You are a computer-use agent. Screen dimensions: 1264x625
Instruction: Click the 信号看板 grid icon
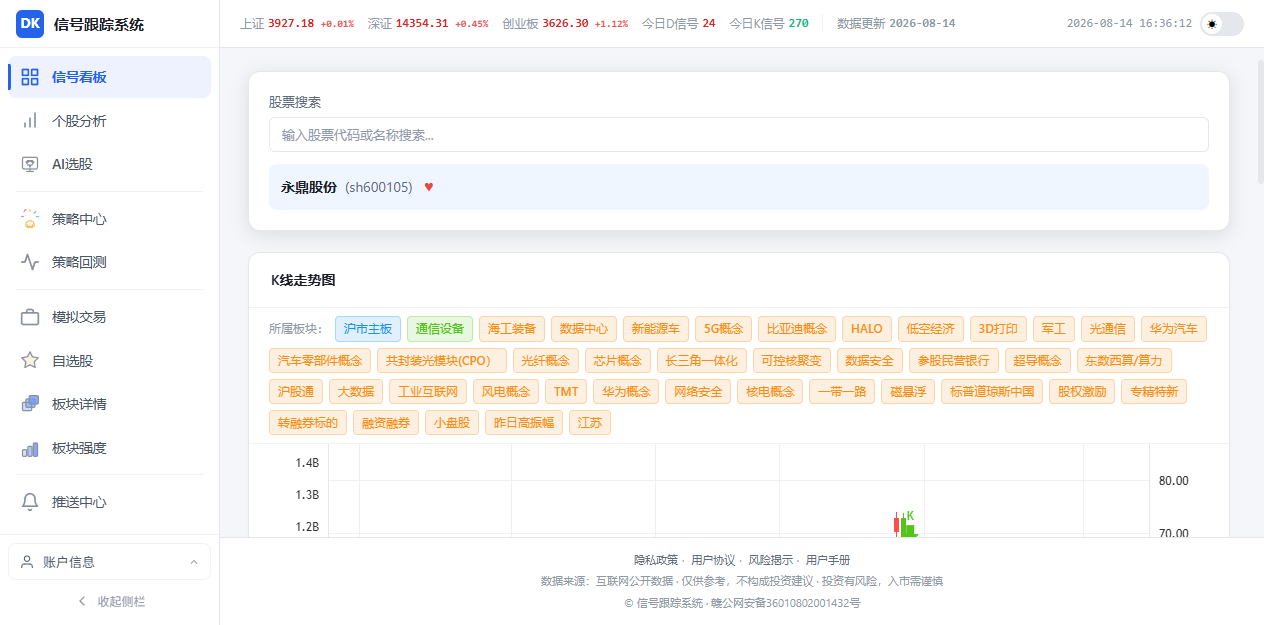[30, 77]
